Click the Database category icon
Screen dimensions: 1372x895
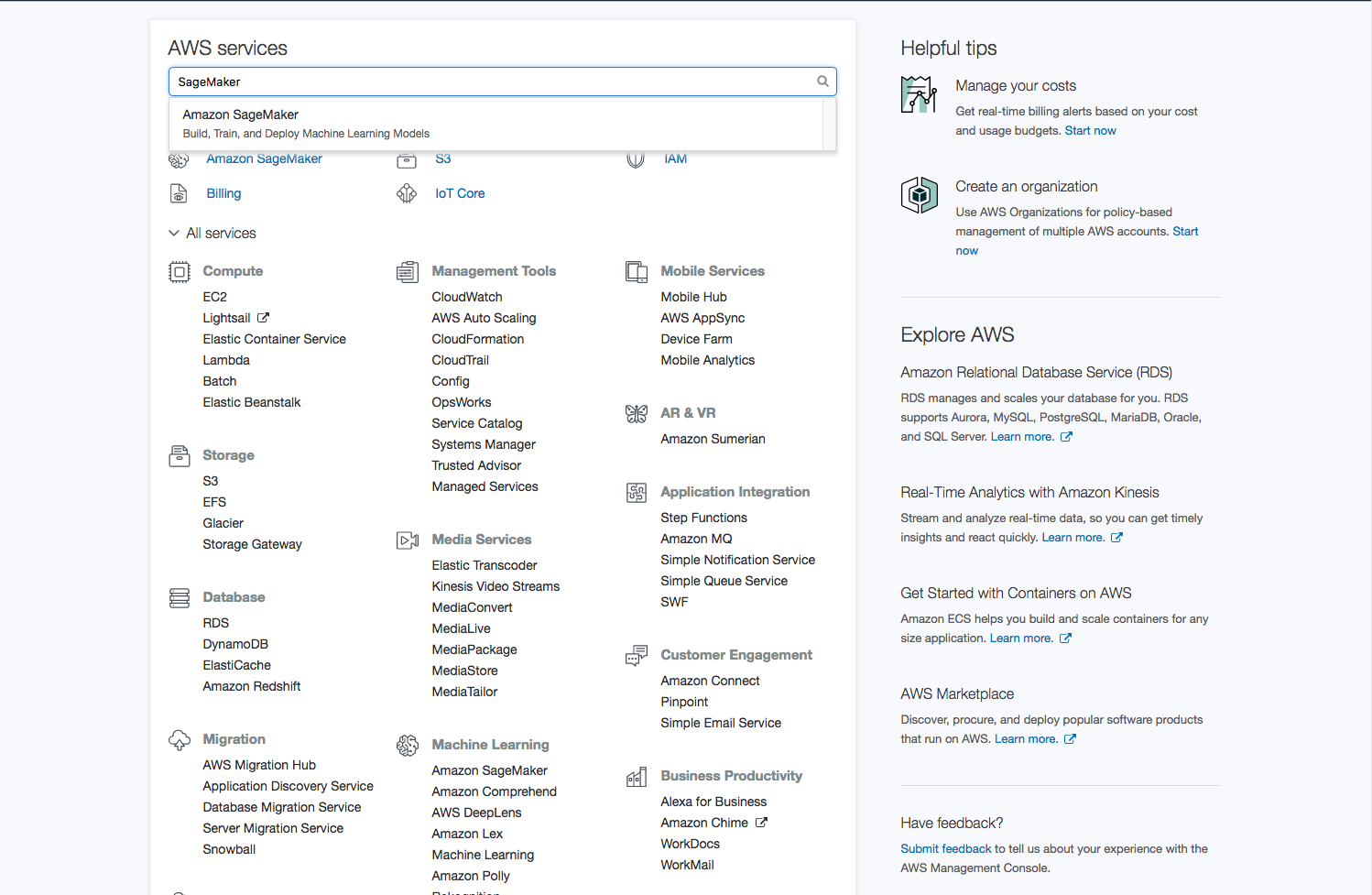click(x=180, y=598)
